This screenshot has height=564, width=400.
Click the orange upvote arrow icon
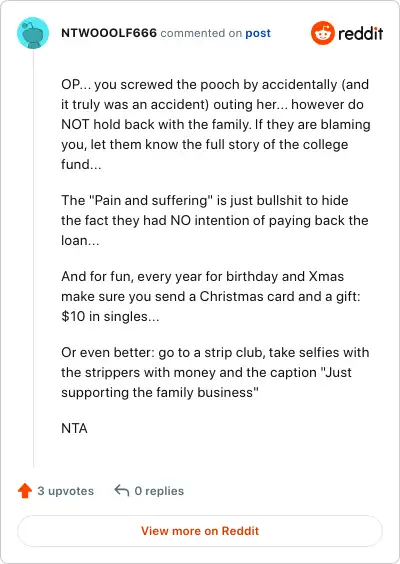(25, 491)
